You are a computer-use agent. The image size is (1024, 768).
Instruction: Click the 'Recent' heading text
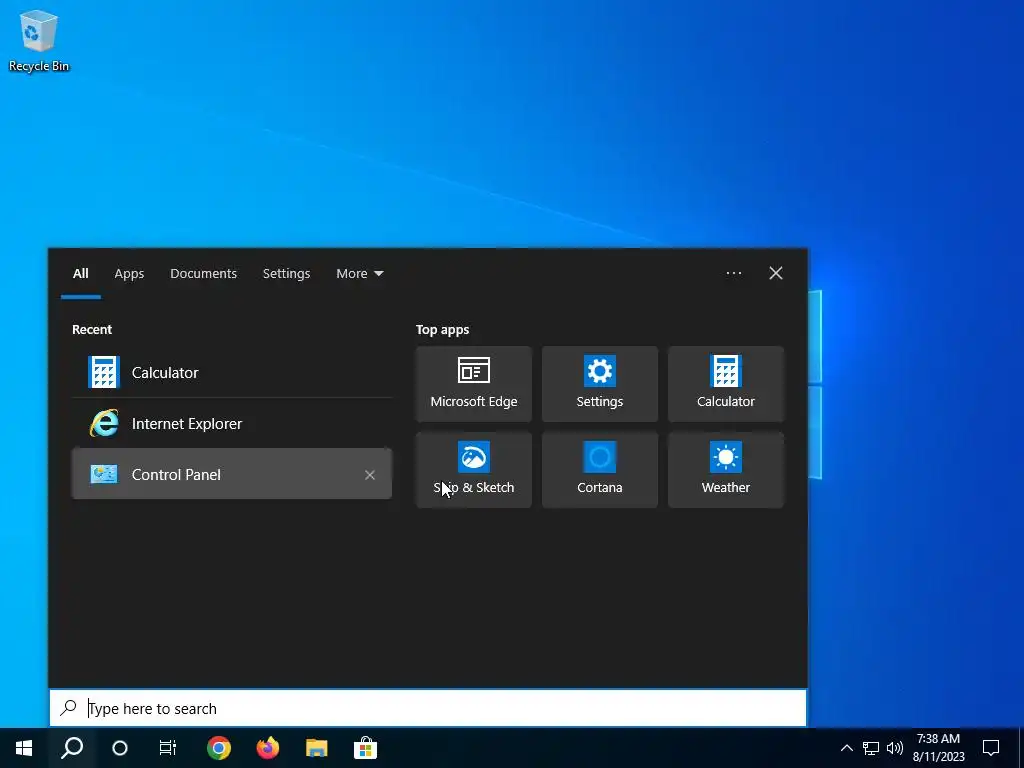tap(91, 329)
